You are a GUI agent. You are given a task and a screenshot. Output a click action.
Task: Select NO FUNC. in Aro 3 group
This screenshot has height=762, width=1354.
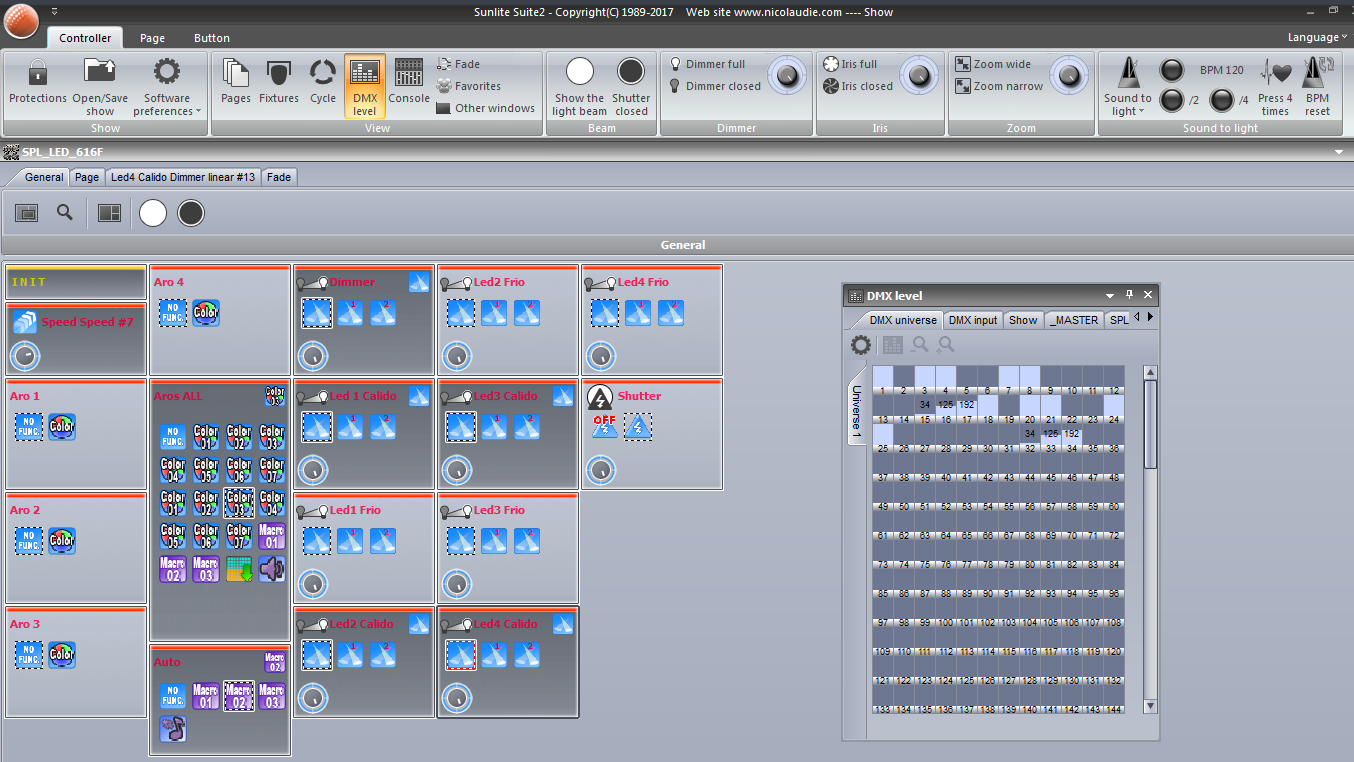coord(29,655)
